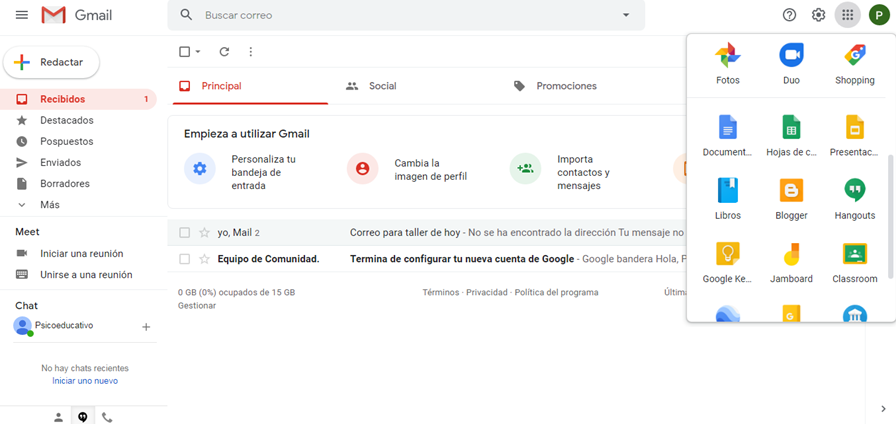Click the Buscar correo search field
Screen dimensions: 896x428
[406, 15]
